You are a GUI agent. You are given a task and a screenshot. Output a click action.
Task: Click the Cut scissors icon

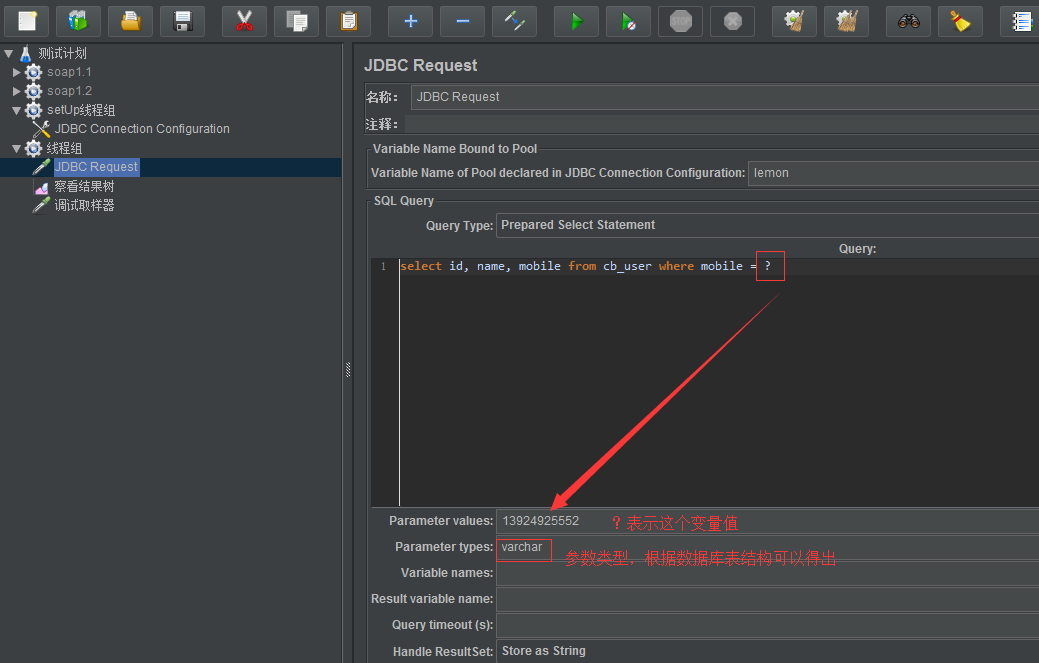tap(244, 21)
